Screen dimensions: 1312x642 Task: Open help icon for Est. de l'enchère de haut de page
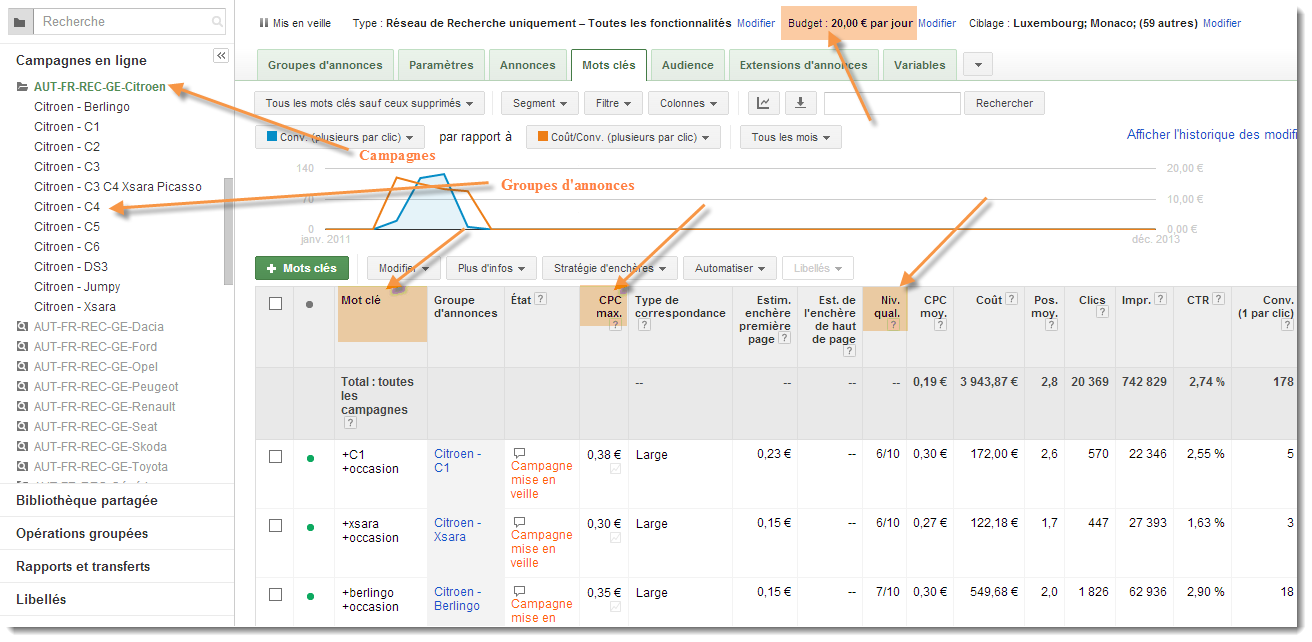coord(849,351)
